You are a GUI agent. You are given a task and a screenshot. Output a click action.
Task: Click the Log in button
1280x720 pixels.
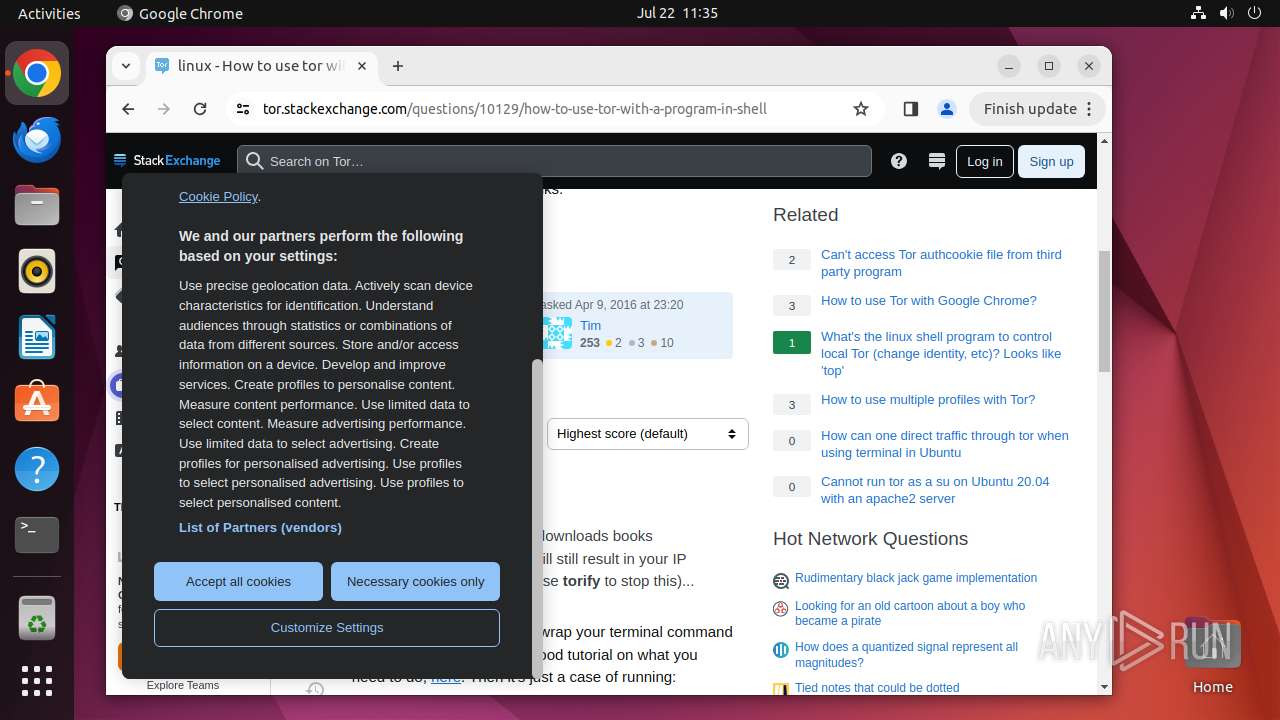tap(984, 161)
